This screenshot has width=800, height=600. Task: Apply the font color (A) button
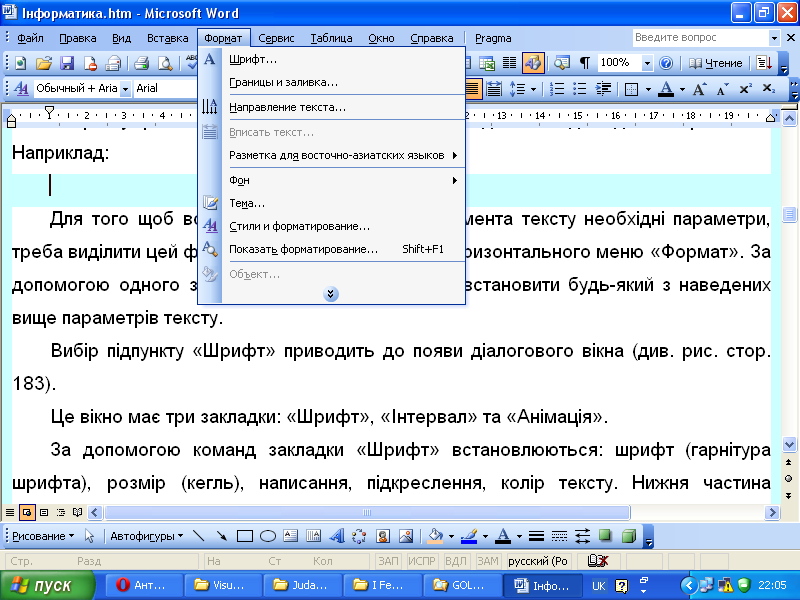(666, 89)
